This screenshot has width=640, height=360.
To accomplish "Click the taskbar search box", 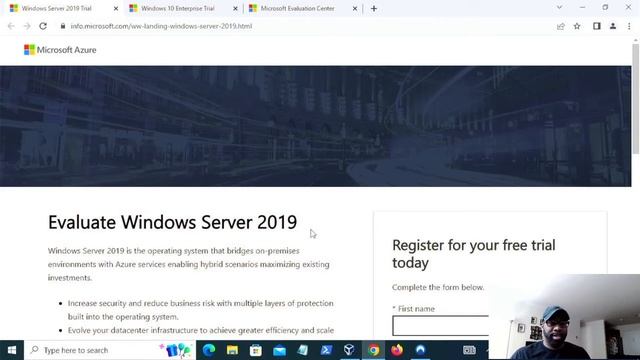I will tap(110, 350).
